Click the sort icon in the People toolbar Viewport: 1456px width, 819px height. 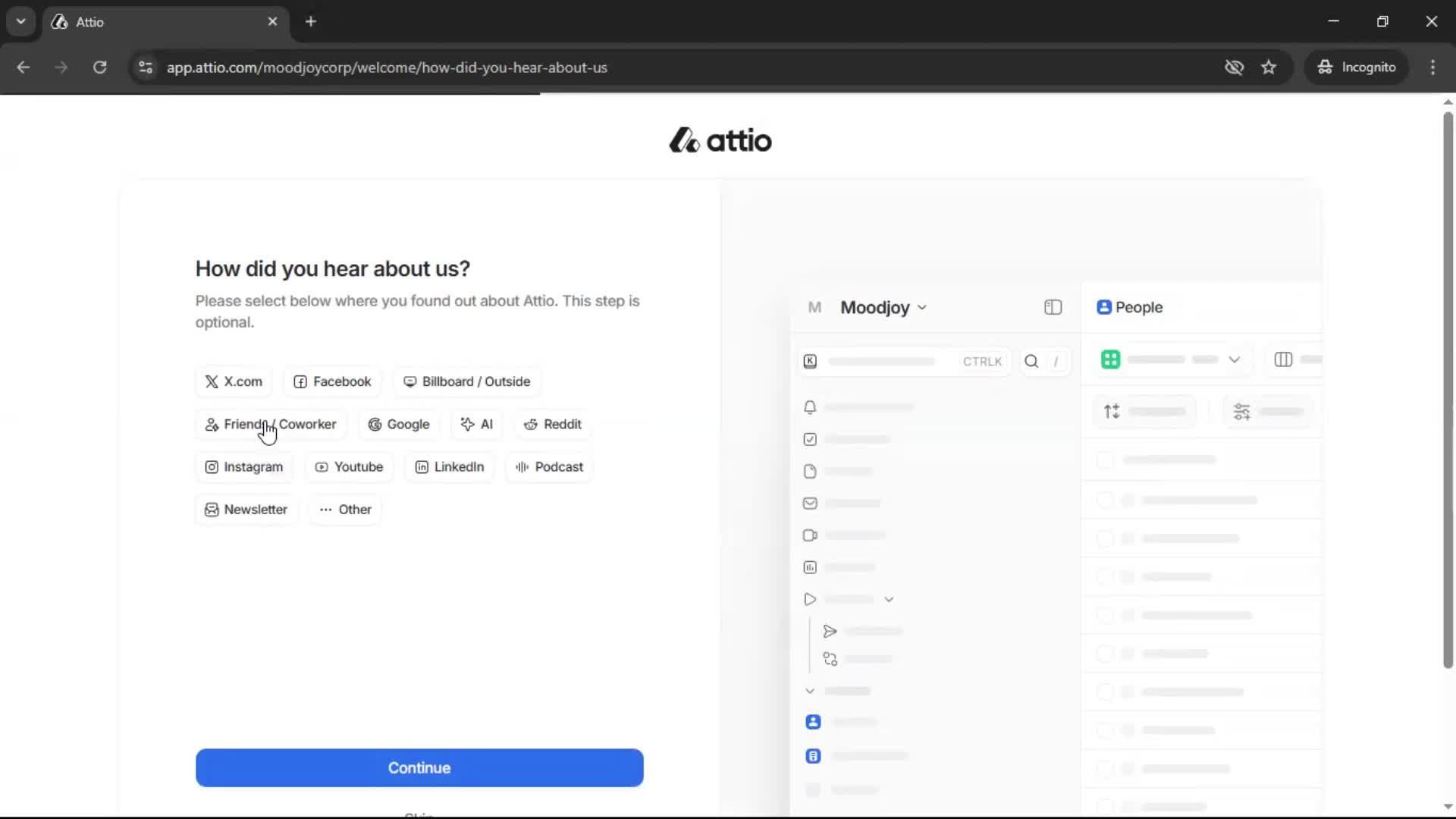[x=1112, y=411]
